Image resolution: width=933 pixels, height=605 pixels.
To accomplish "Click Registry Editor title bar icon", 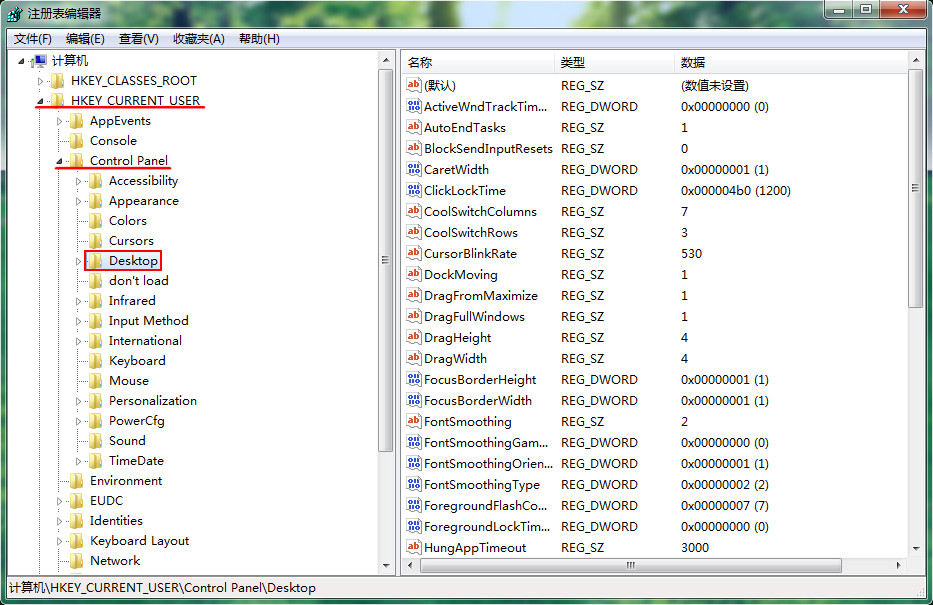I will (15, 13).
